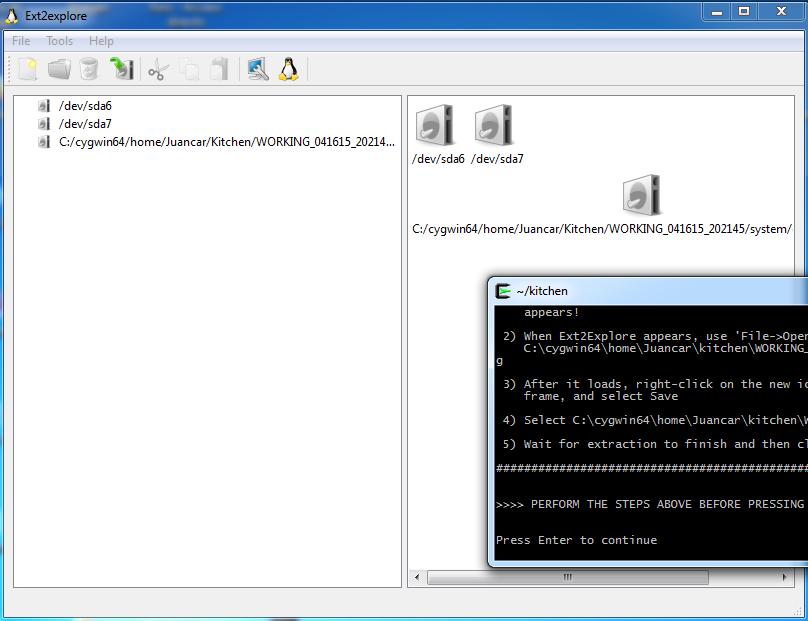The height and width of the screenshot is (621, 808).
Task: Select /dev/sda7 in the tree
Action: (85, 124)
